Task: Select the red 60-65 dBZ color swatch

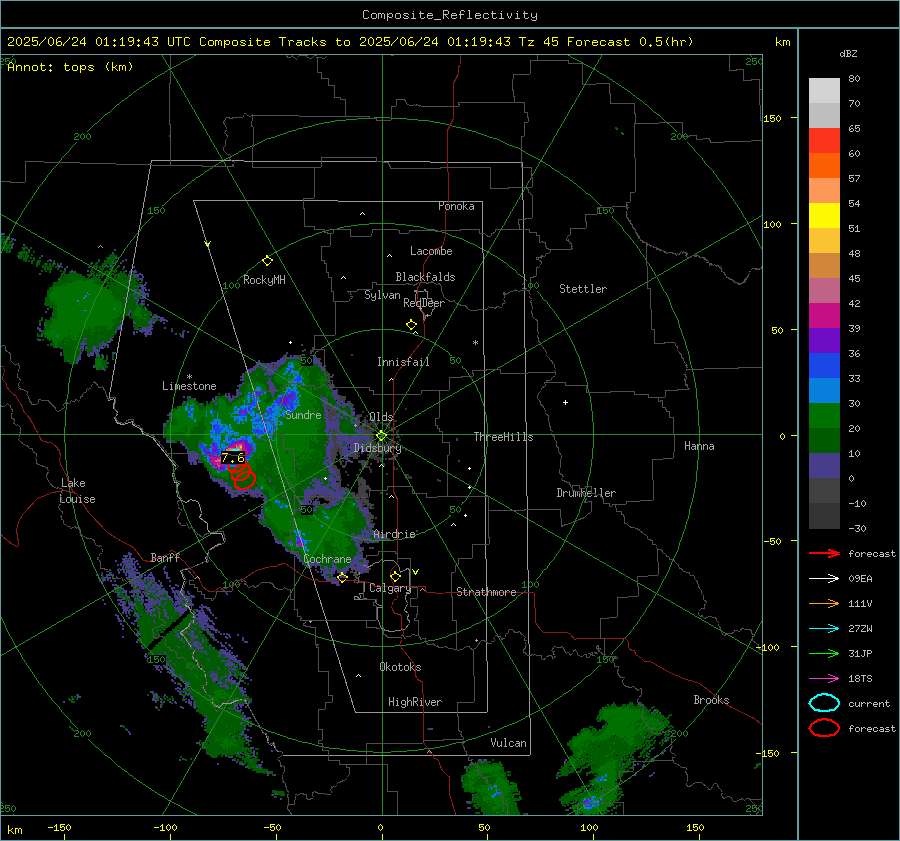Action: 824,141
